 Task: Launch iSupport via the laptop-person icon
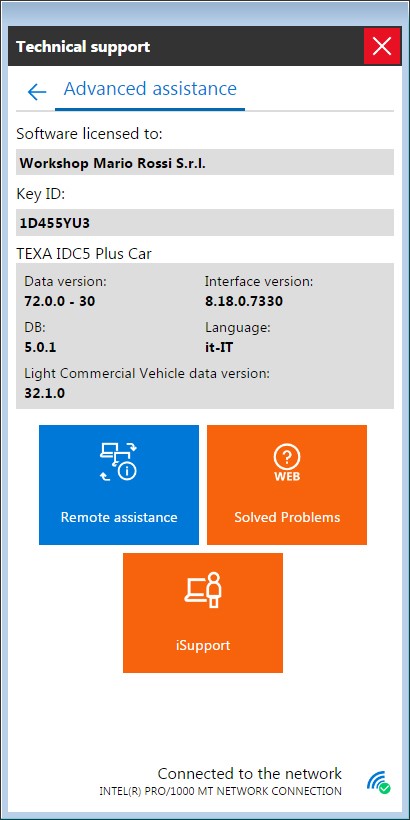coord(203,590)
